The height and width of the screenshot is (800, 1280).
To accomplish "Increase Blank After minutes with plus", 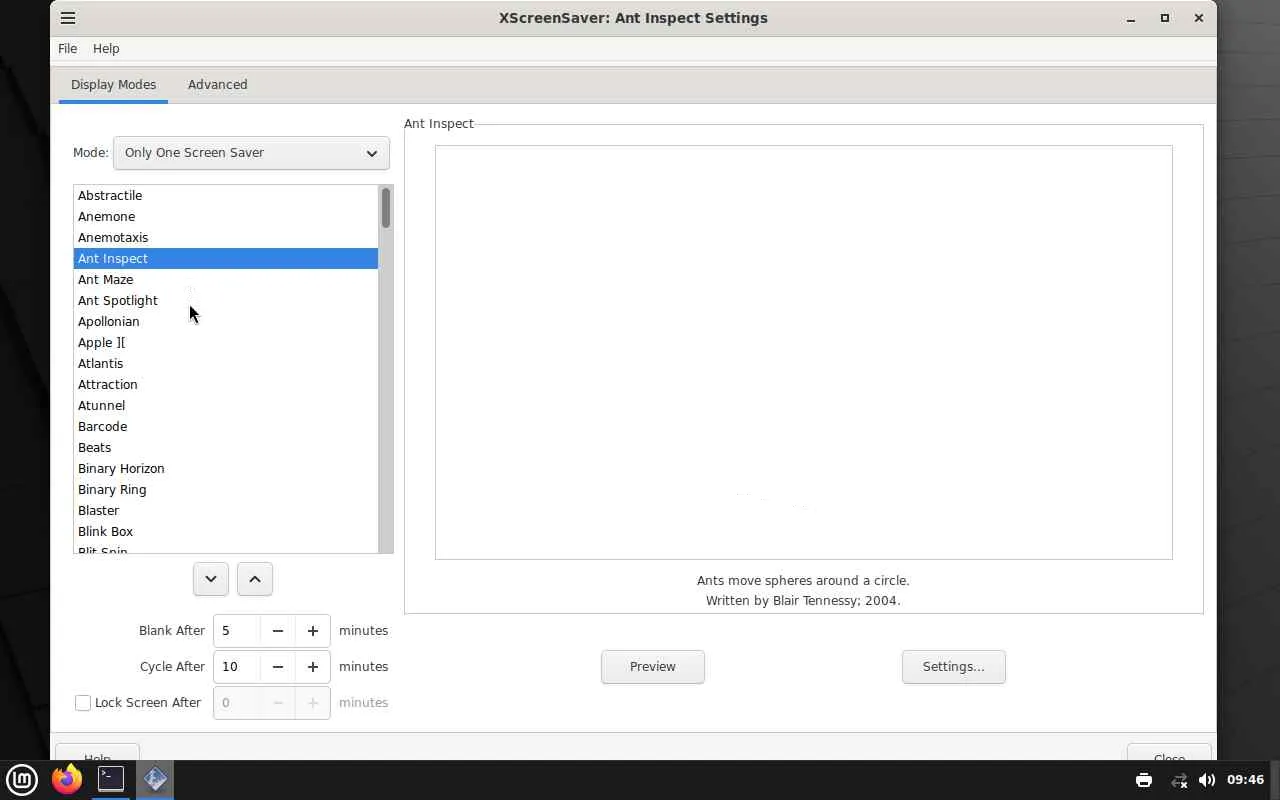I will tap(313, 631).
